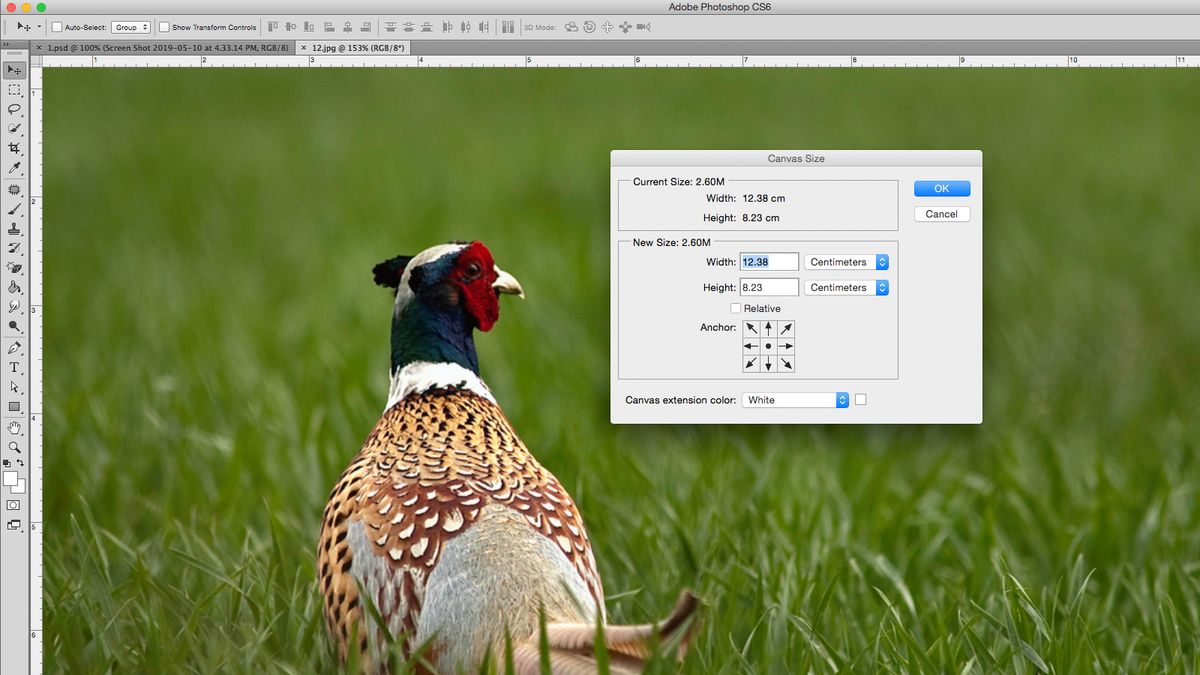1200x675 pixels.
Task: Click the canvas extension color swatch
Action: click(x=861, y=400)
